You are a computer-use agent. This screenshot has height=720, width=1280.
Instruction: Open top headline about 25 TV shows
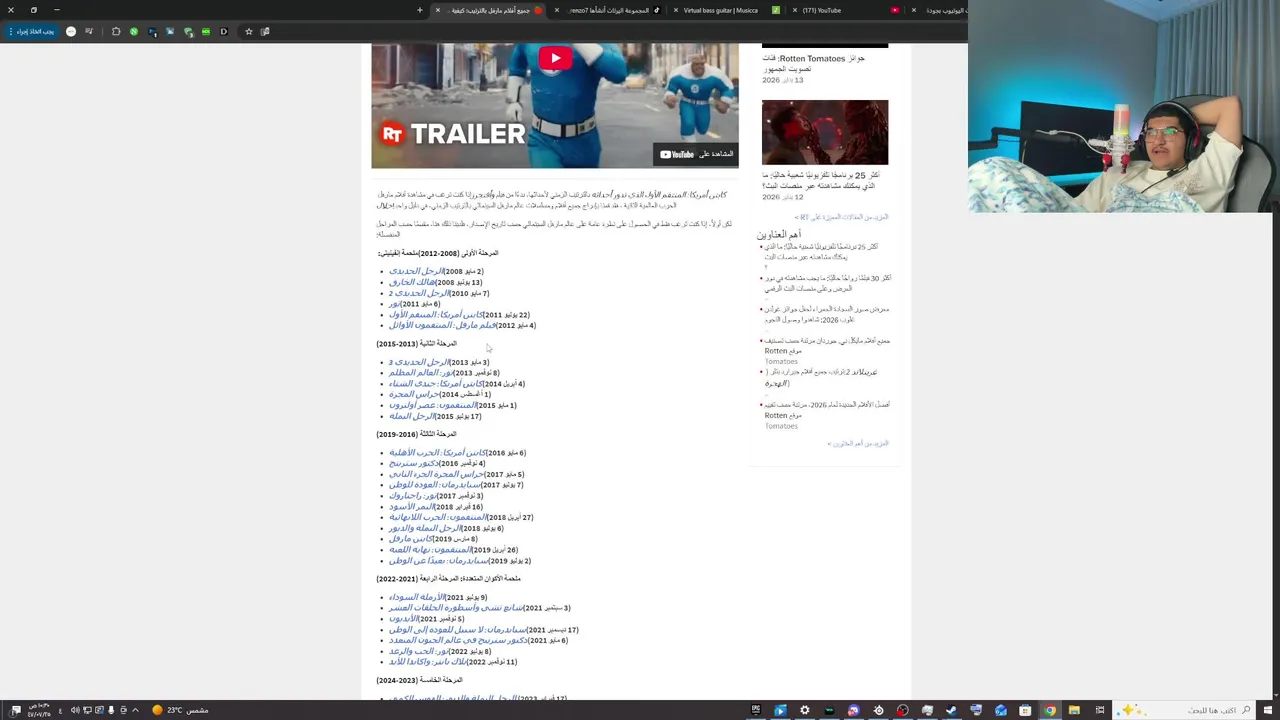point(822,251)
